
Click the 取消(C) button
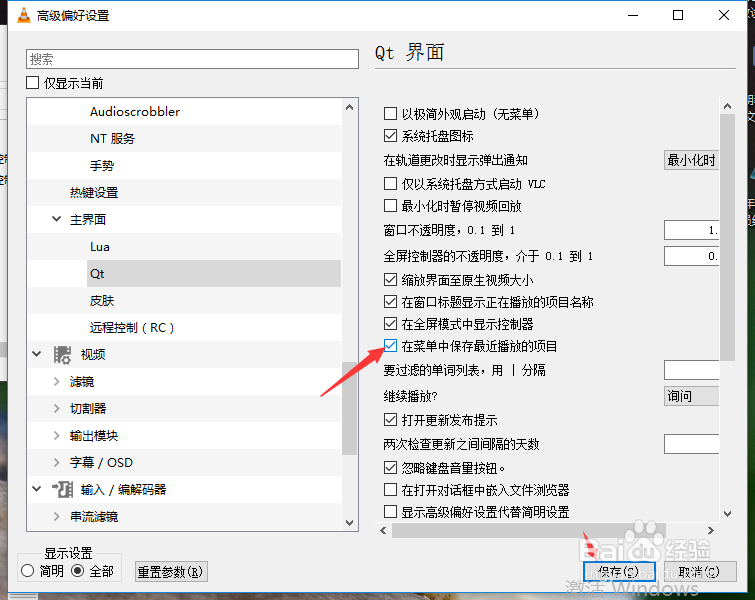(700, 572)
